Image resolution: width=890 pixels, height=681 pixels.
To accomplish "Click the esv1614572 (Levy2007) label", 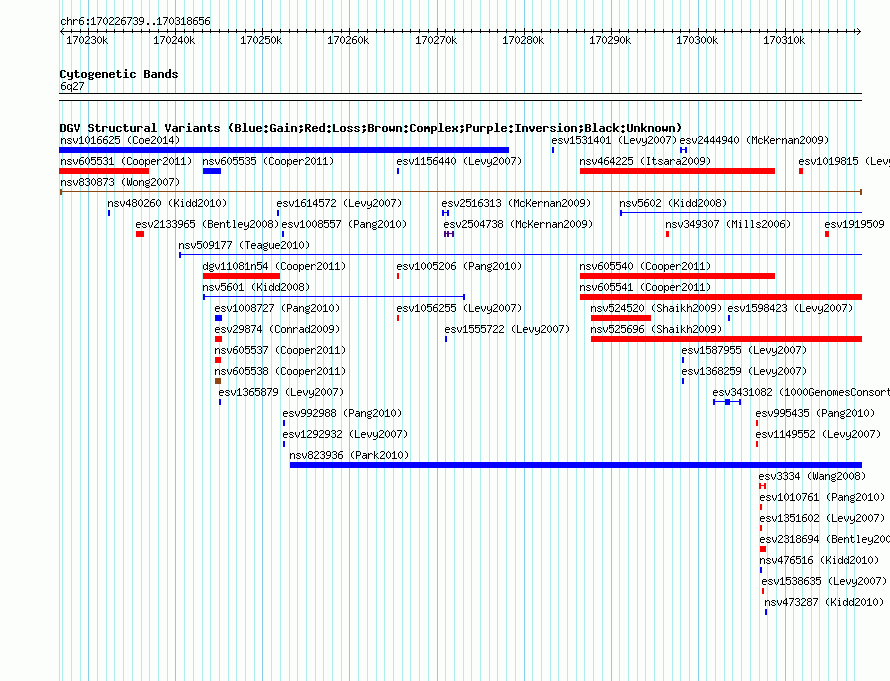I will tap(339, 203).
